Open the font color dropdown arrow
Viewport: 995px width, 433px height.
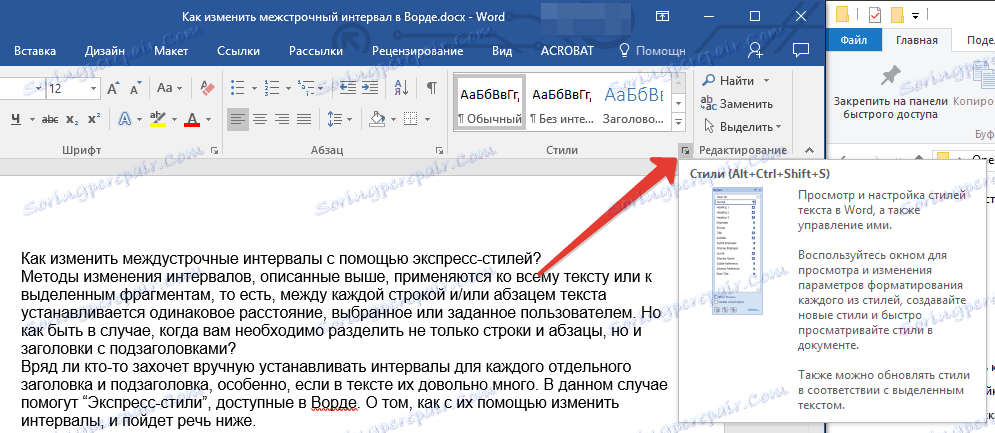coord(209,119)
